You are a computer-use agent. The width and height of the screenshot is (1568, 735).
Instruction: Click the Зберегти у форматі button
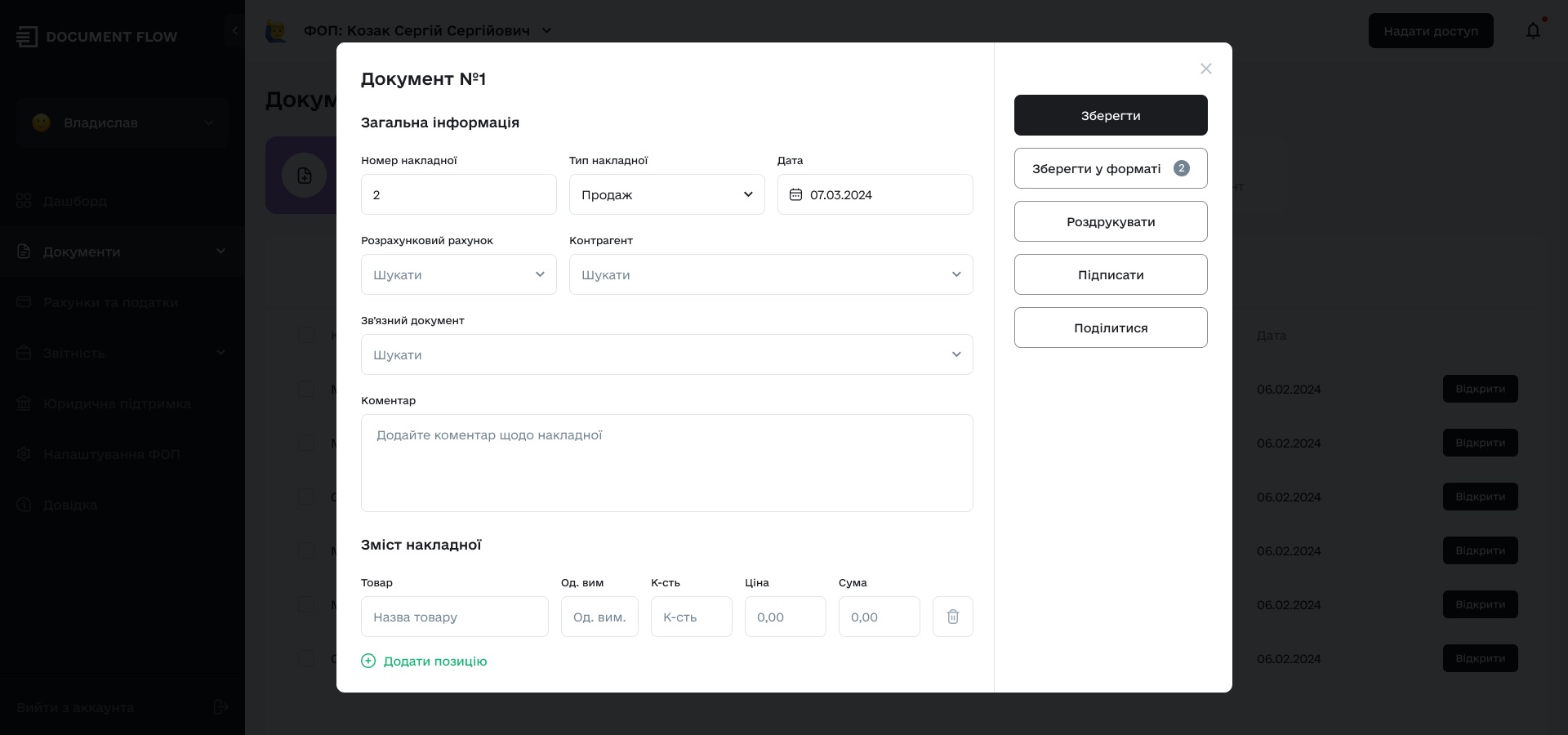[1111, 168]
